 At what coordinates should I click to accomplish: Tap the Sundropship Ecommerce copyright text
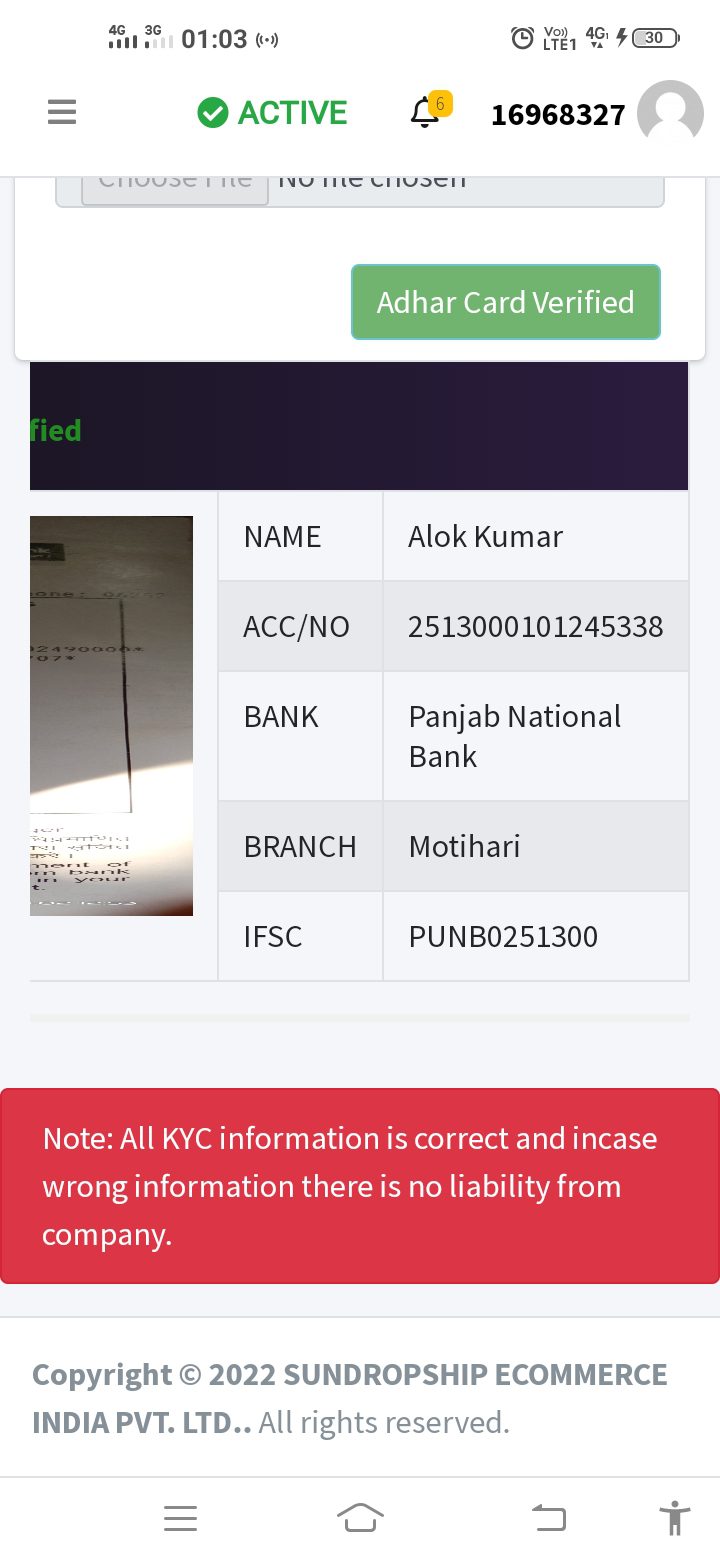tap(350, 1398)
